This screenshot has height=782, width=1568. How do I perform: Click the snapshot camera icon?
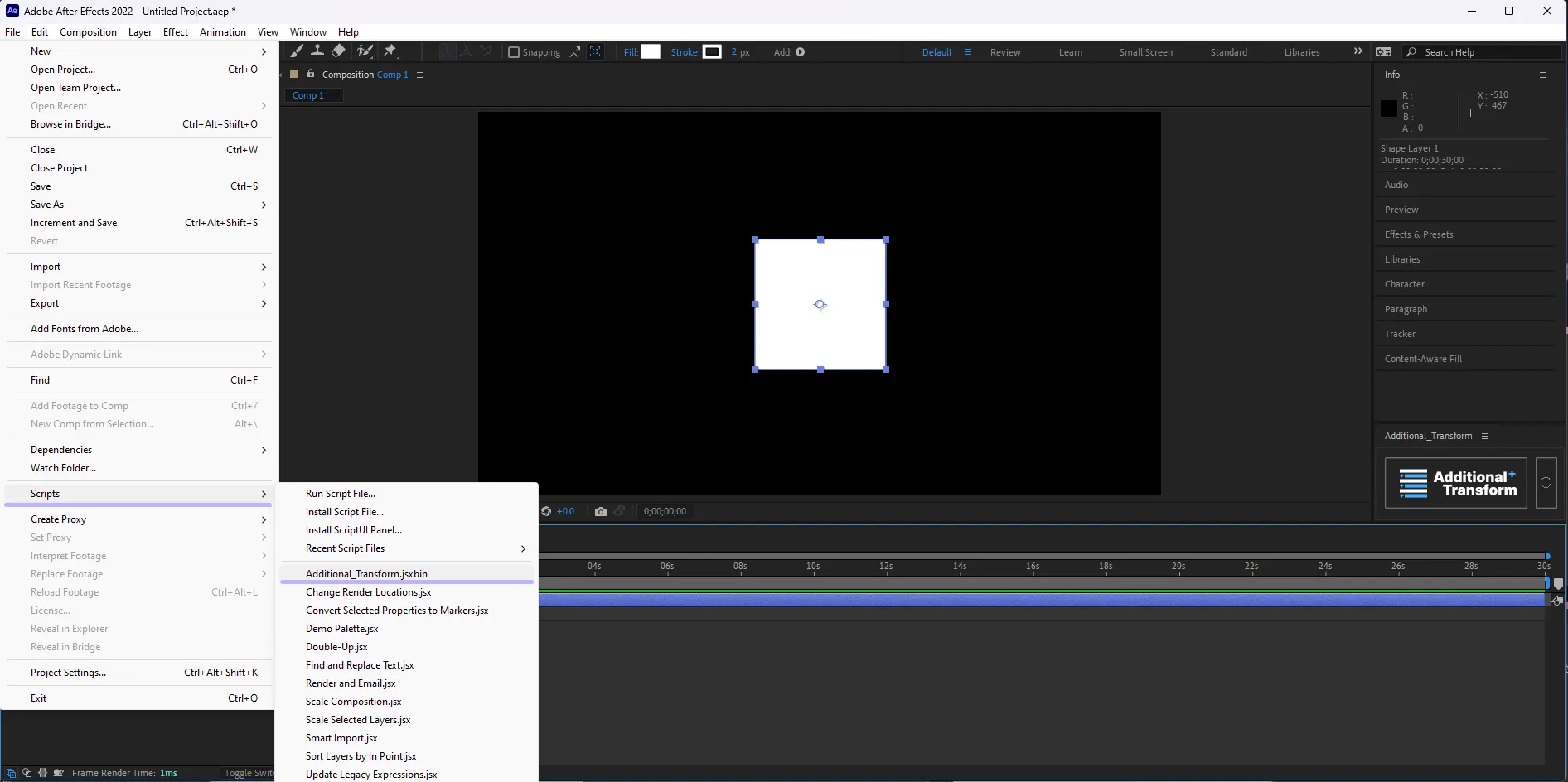601,511
